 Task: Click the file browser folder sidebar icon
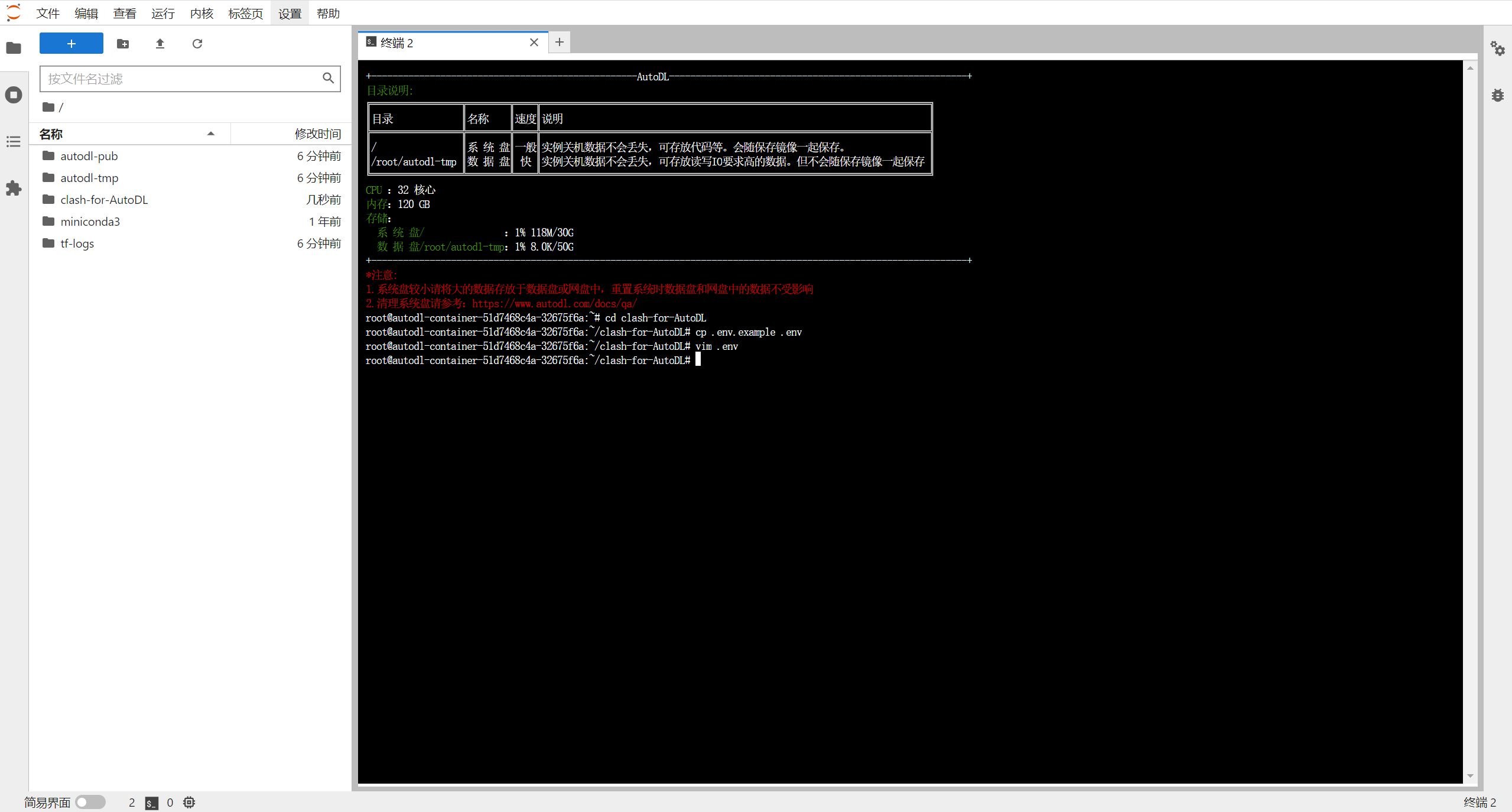pyautogui.click(x=14, y=48)
